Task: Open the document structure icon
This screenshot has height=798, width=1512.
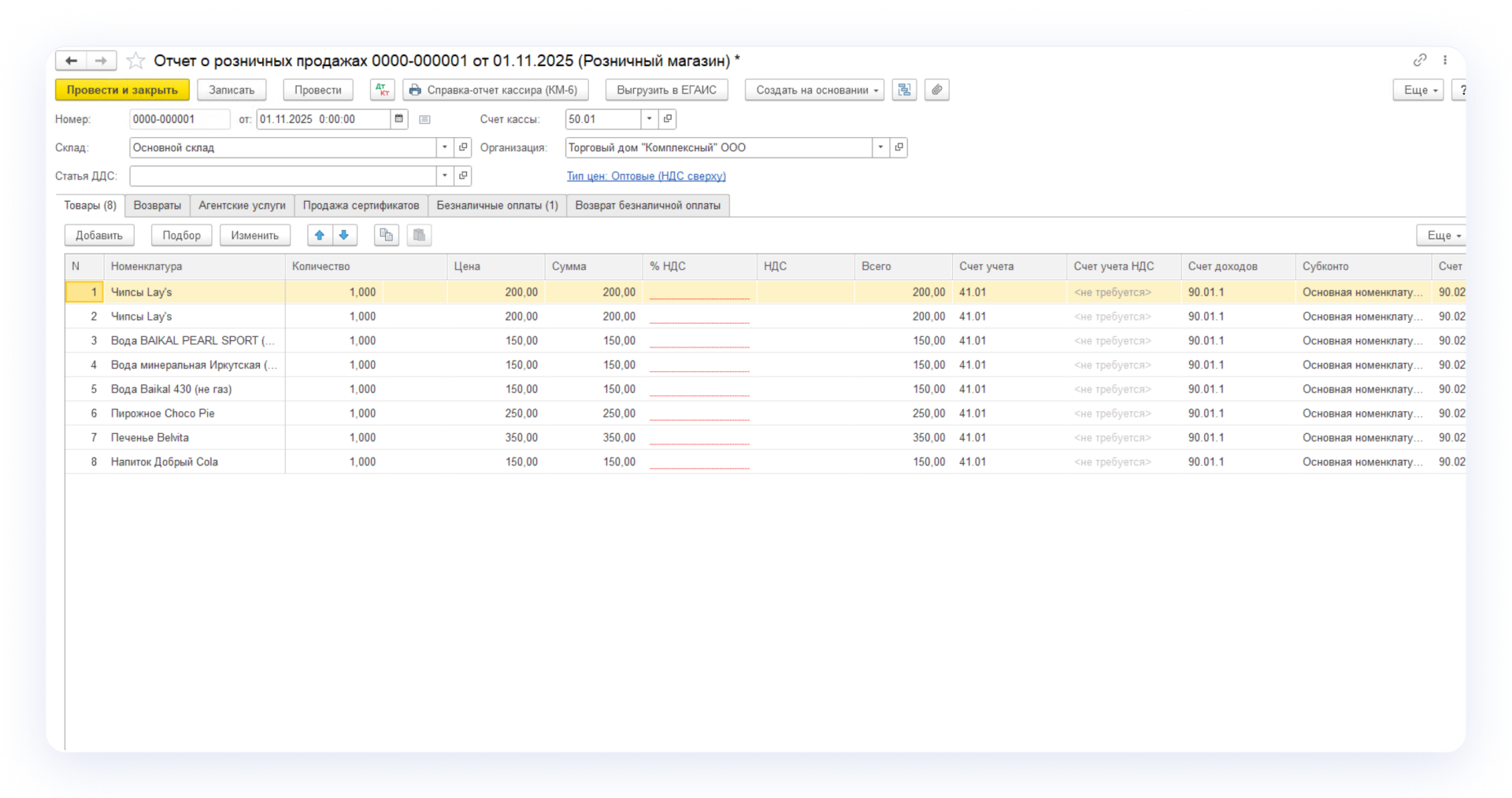Action: point(904,90)
